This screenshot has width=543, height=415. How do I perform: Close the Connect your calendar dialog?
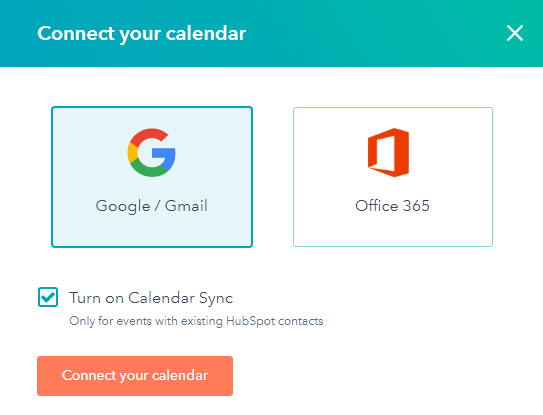(x=515, y=33)
